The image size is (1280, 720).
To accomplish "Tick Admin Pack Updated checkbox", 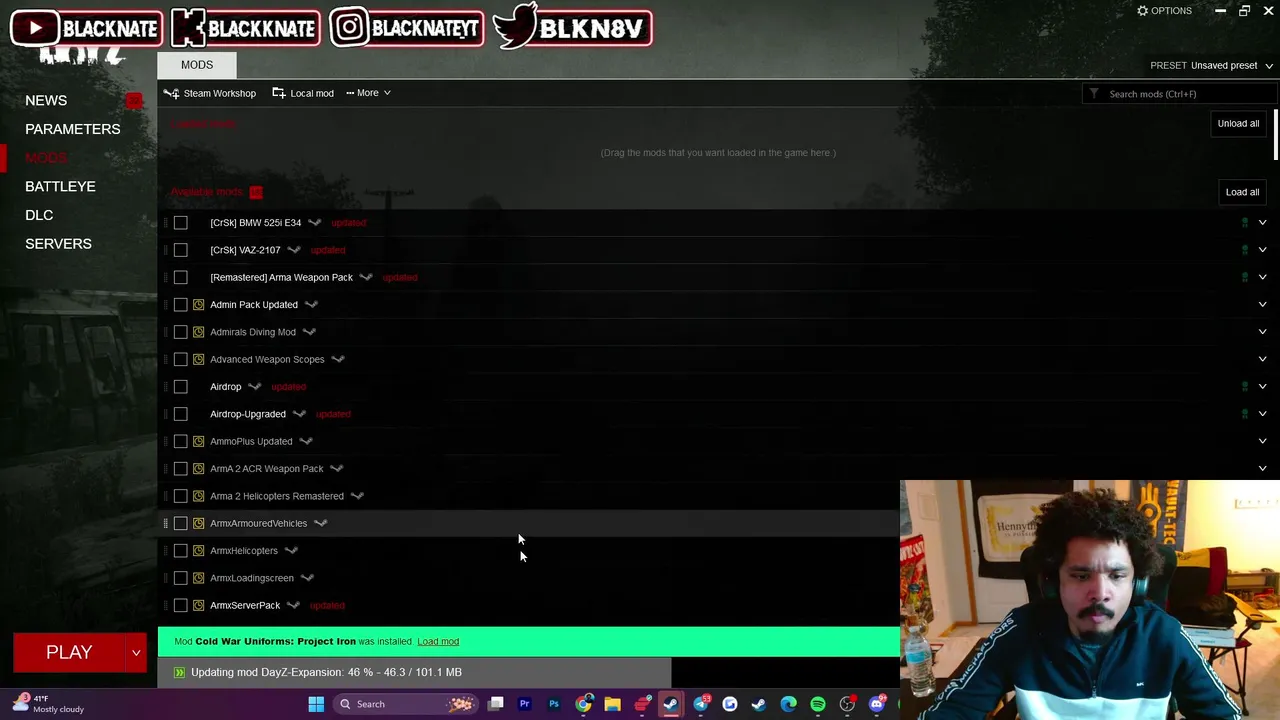I will point(180,305).
